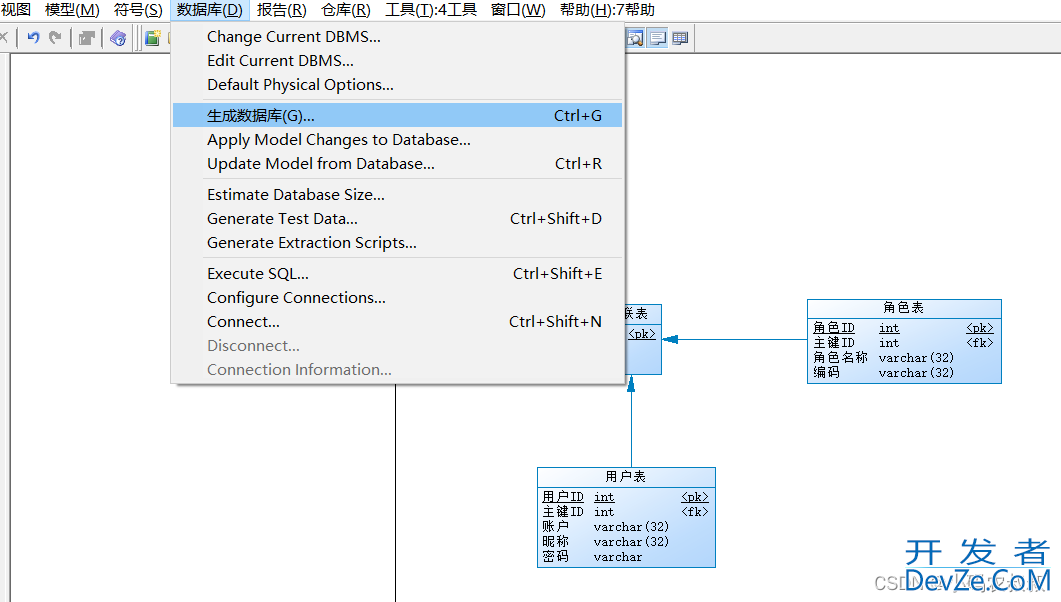This screenshot has height=602, width=1061.
Task: Click the greyed Connection Information... entry
Action: (397, 370)
